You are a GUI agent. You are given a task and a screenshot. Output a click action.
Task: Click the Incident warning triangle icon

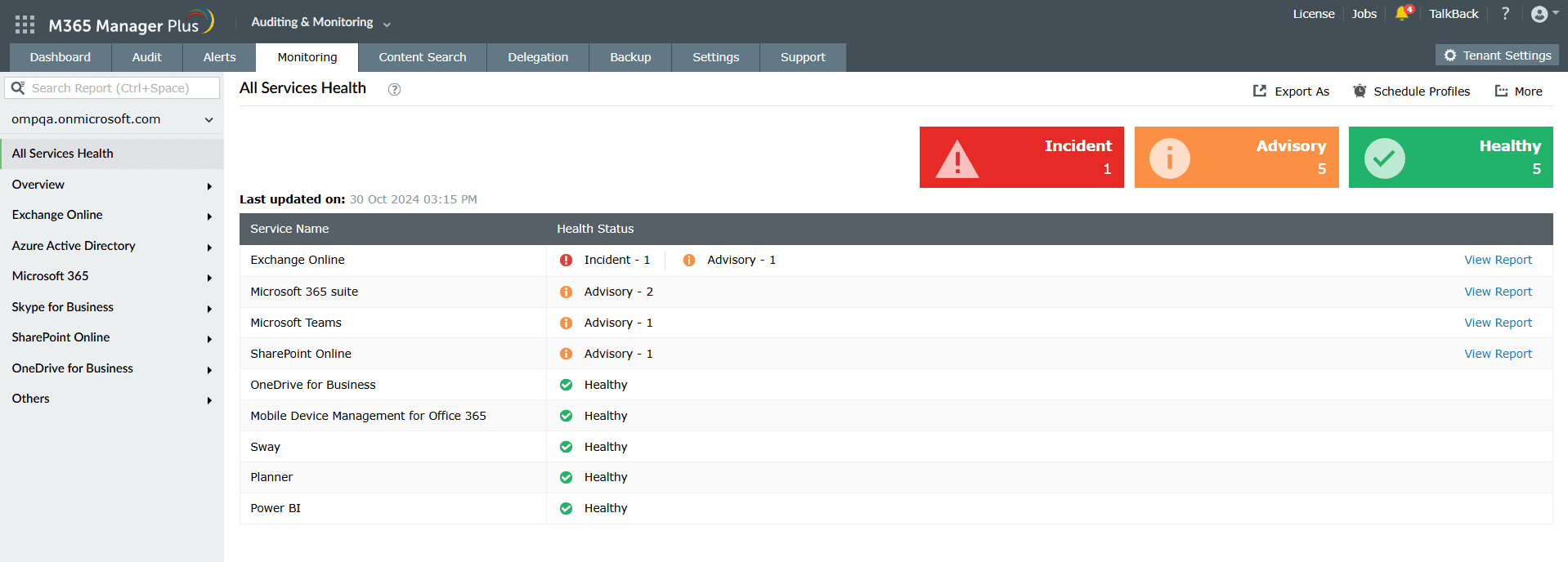956,158
